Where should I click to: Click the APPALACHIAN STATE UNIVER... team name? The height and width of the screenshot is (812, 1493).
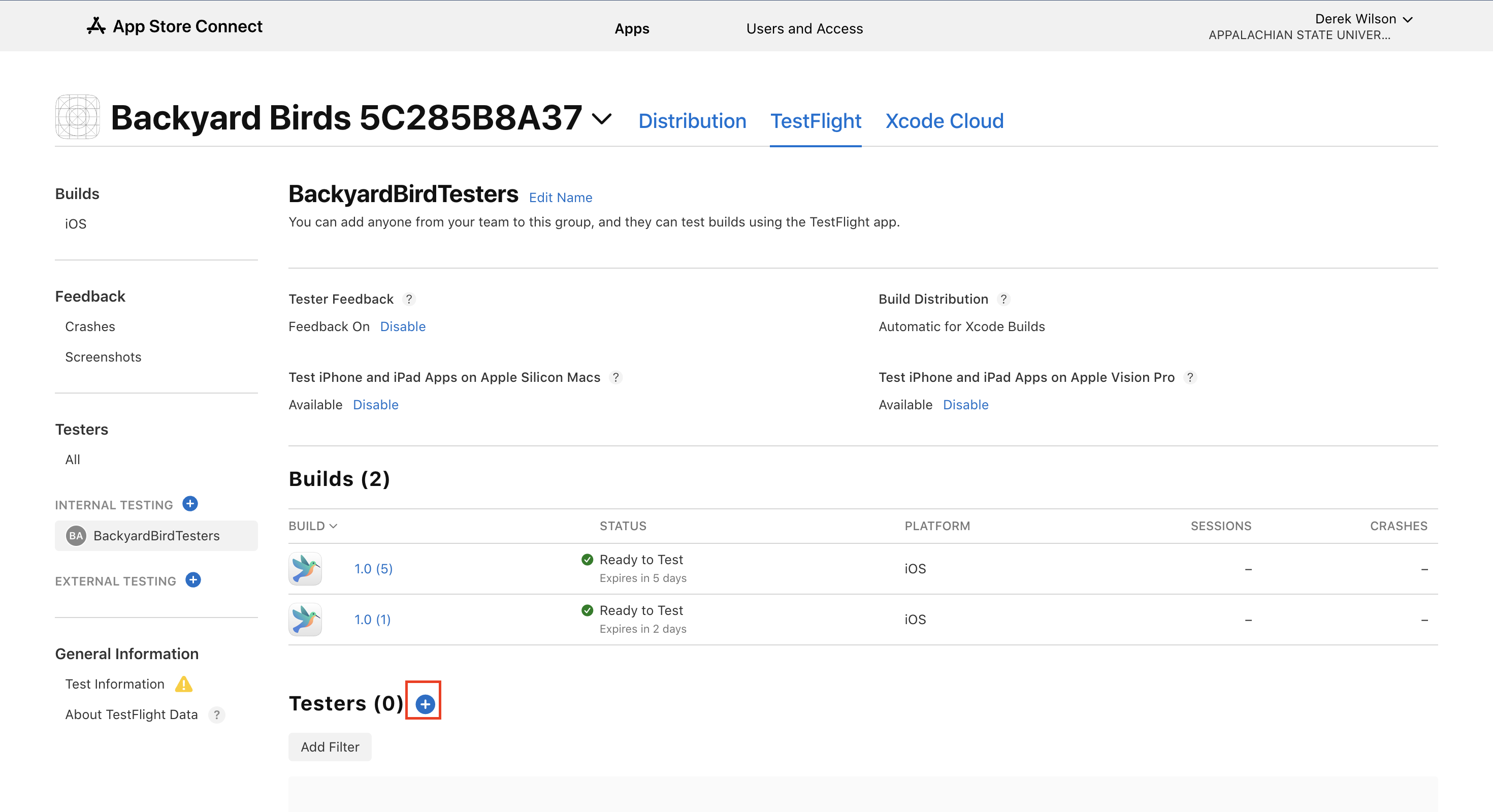pos(1299,36)
